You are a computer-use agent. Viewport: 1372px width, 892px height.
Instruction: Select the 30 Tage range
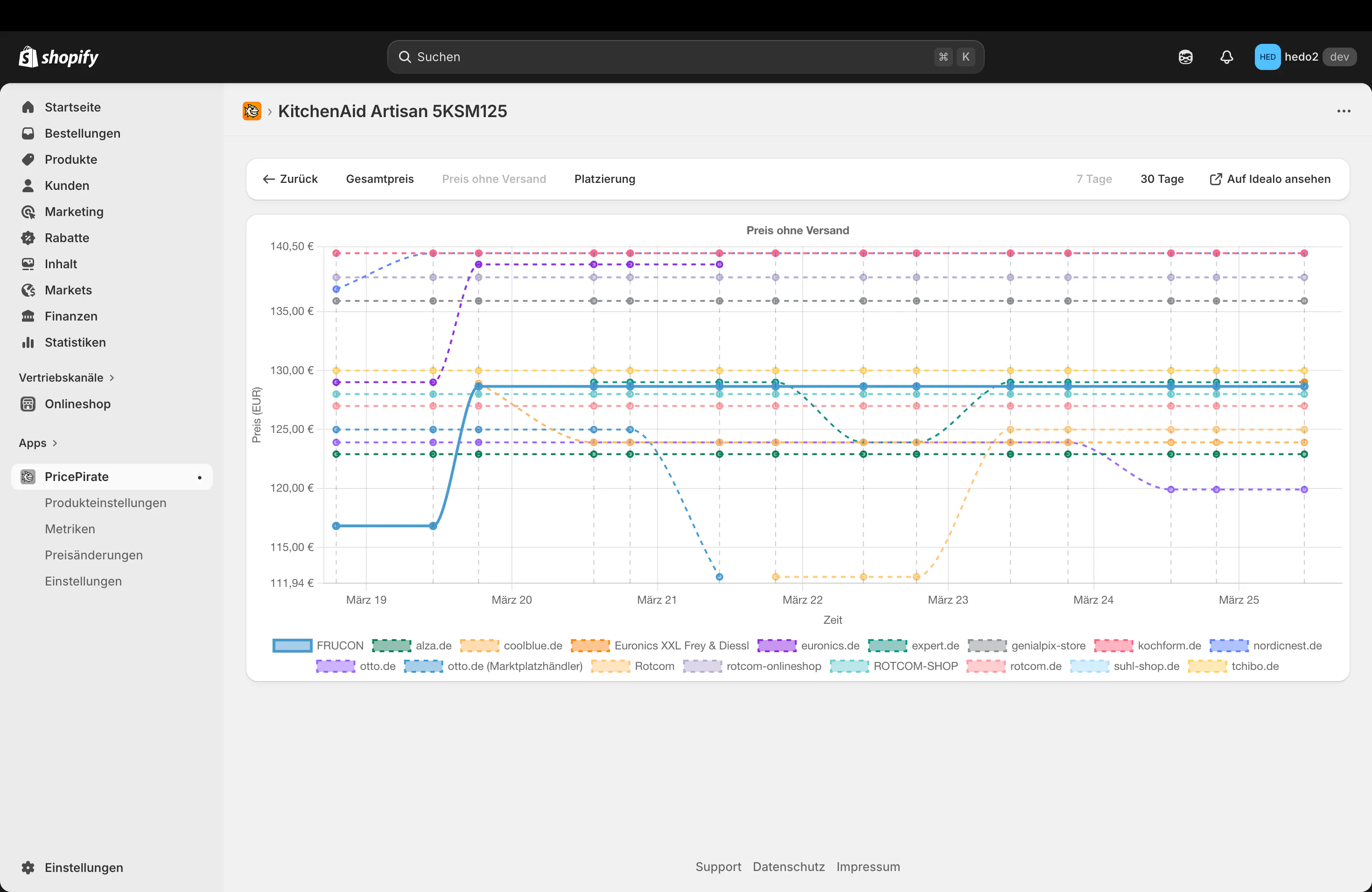(x=1162, y=179)
